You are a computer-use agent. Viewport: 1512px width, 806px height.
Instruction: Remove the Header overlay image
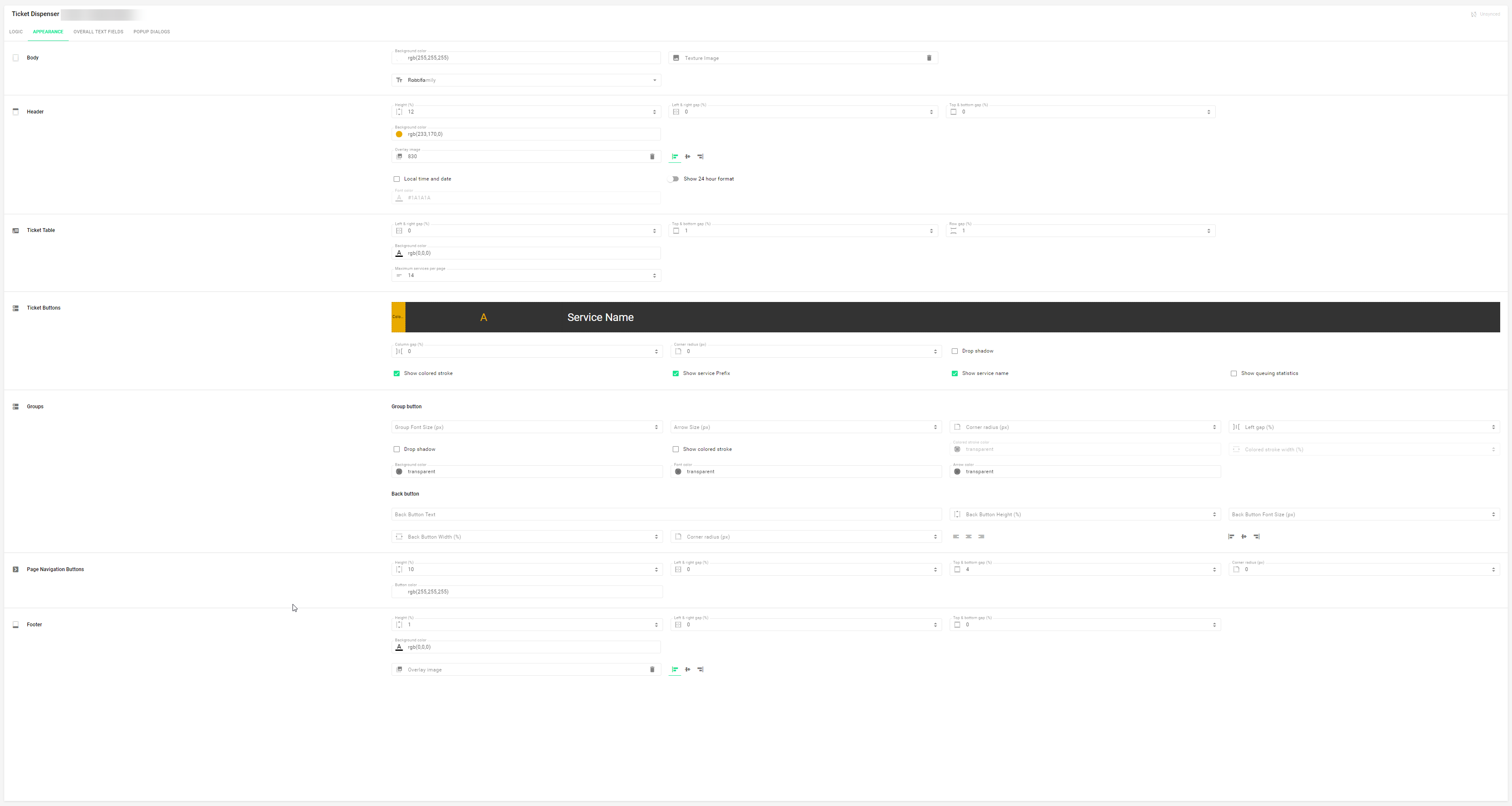[652, 157]
